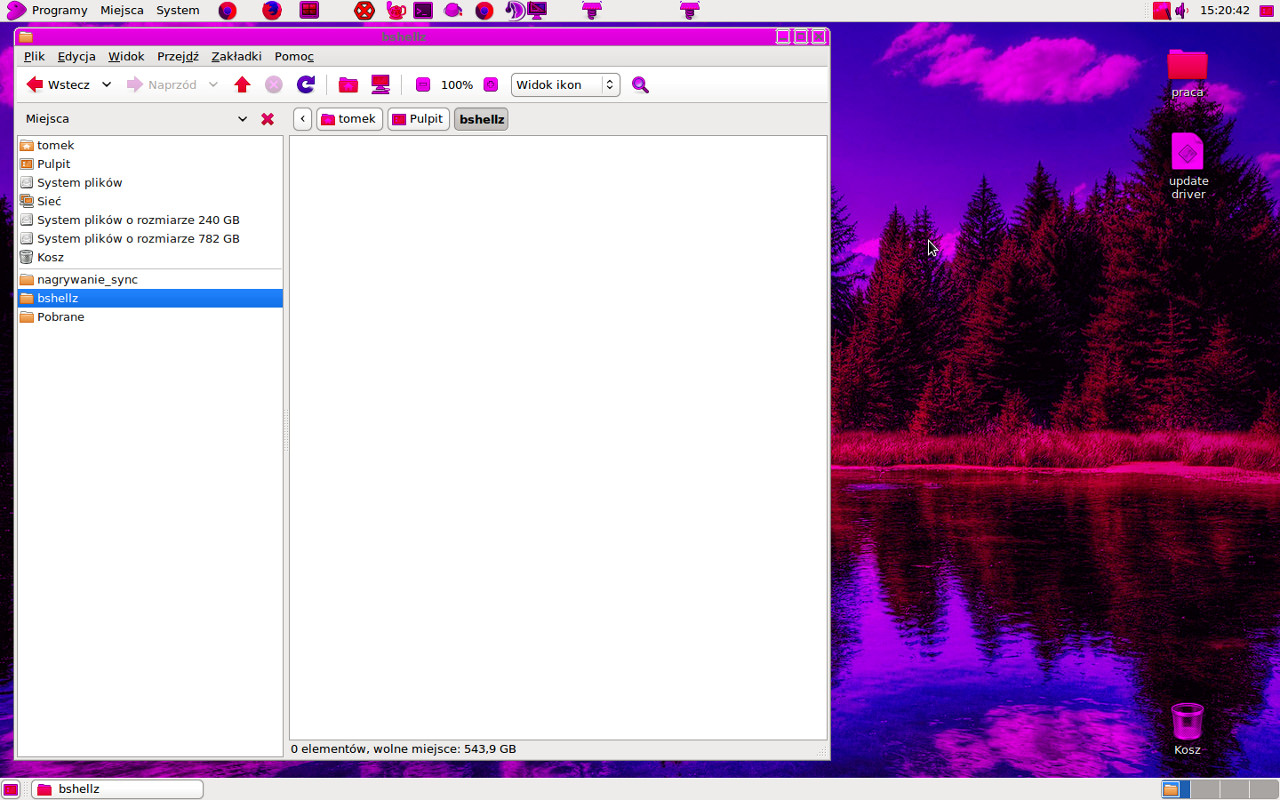Launch Firefox from the top panel
The width and height of the screenshot is (1280, 800).
(272, 11)
